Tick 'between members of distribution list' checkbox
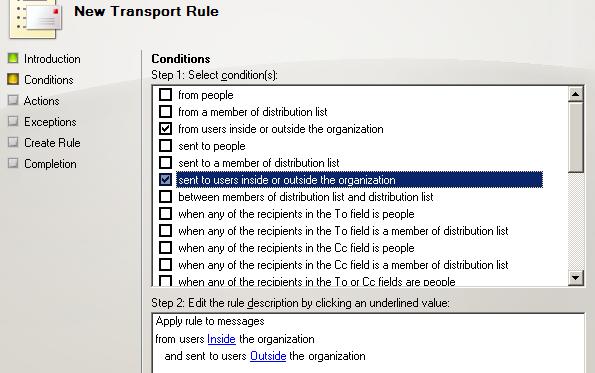Screen dimensions: 595x373 click(165, 197)
